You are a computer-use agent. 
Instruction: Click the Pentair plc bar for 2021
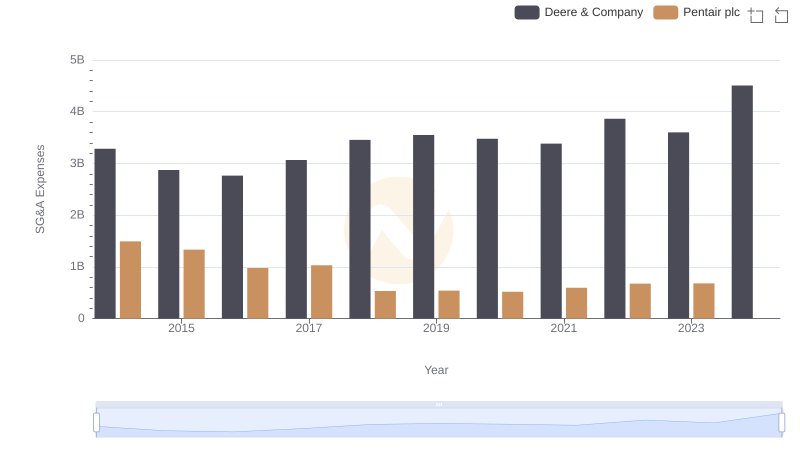[577, 303]
